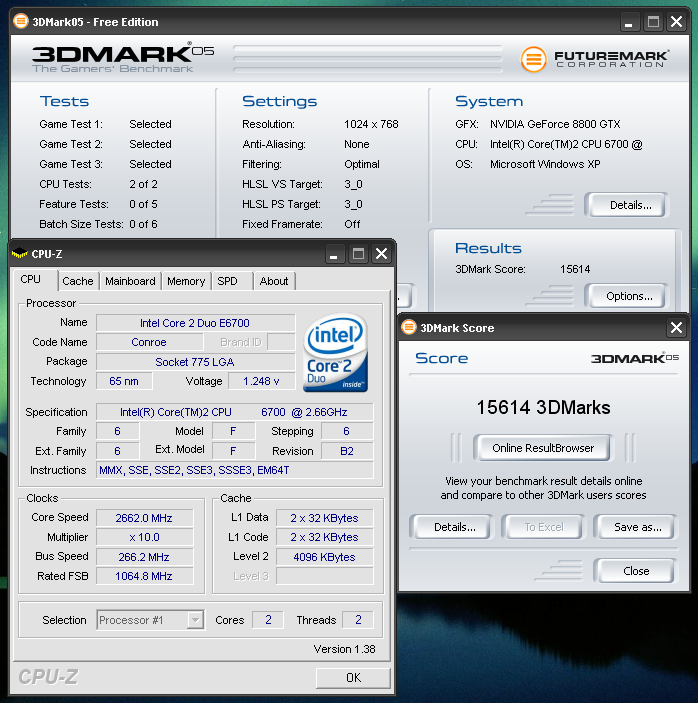Close the CPU-Z window

click(382, 254)
